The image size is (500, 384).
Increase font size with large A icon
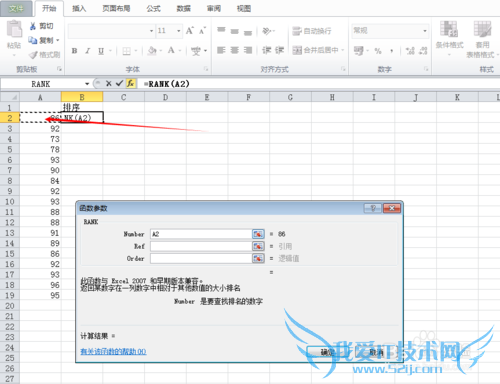[x=189, y=31]
